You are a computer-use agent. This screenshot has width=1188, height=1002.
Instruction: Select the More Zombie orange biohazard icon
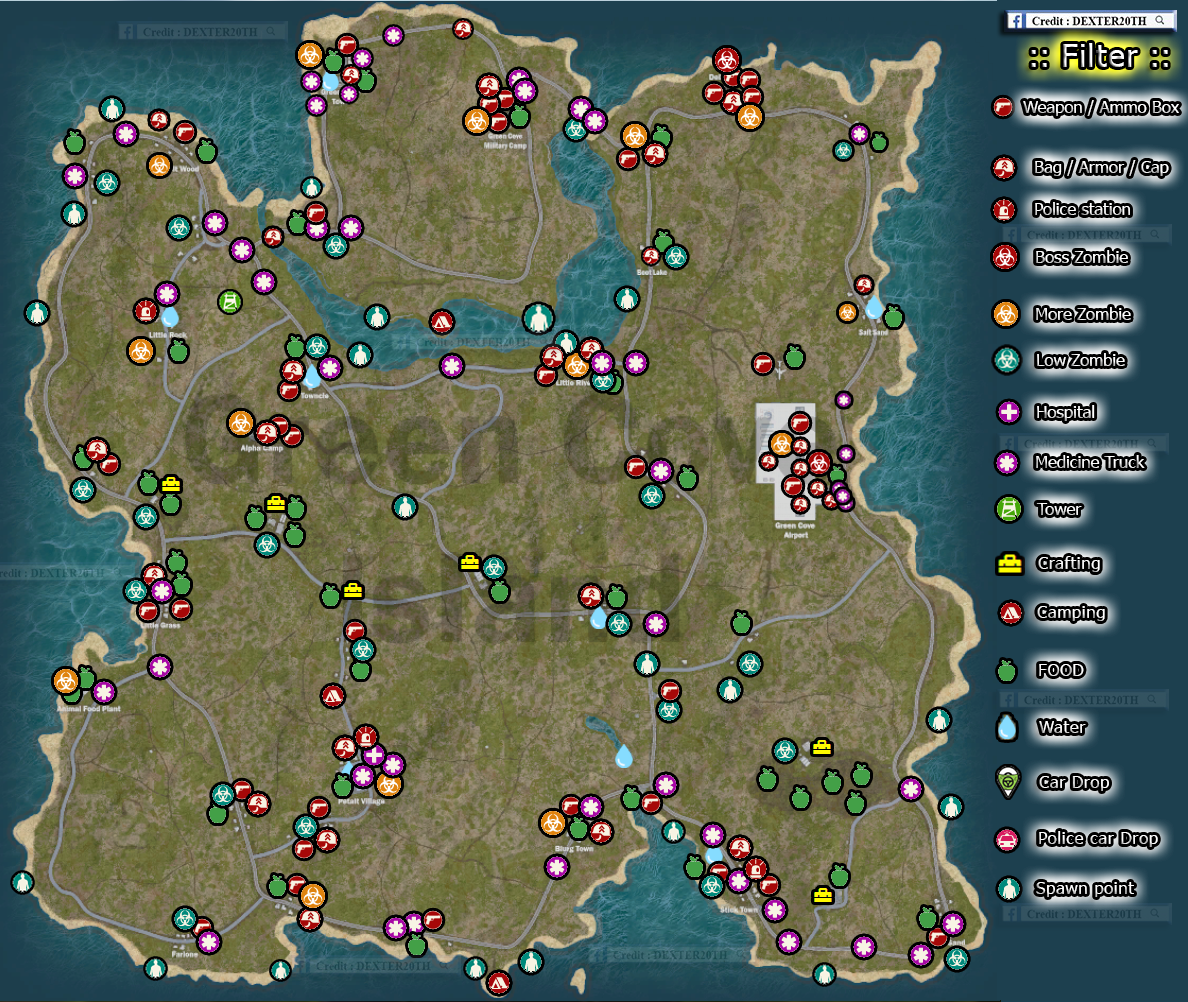(1005, 314)
